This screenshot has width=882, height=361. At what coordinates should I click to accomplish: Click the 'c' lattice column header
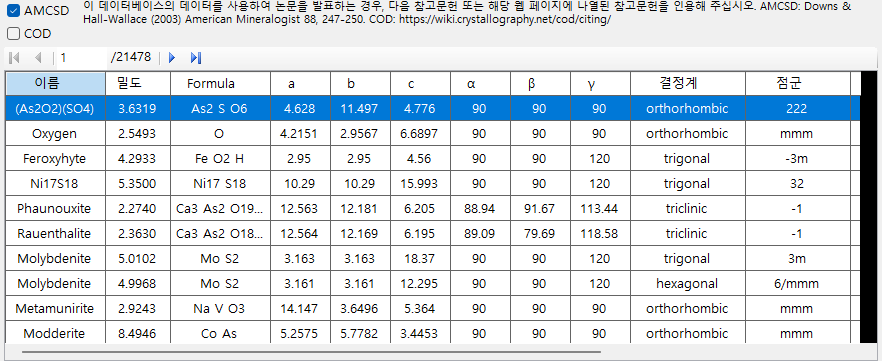pos(421,84)
